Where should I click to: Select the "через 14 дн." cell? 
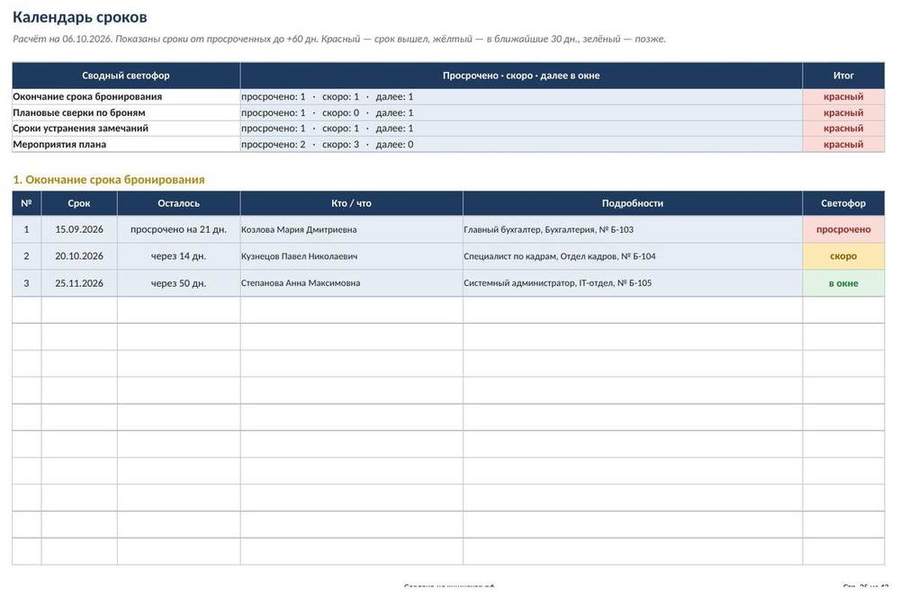click(x=179, y=256)
